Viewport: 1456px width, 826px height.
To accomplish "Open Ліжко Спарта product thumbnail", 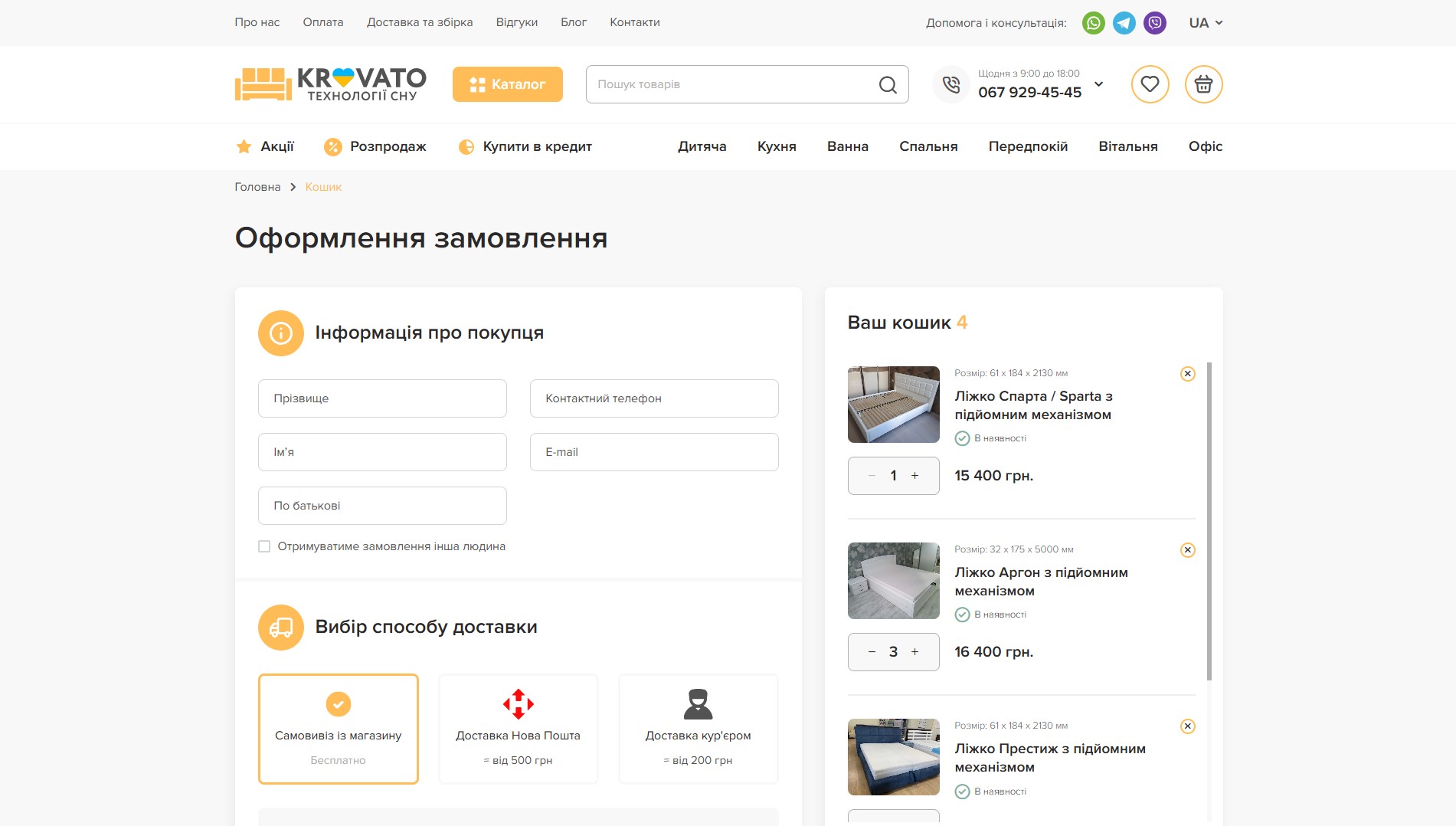I will (893, 405).
